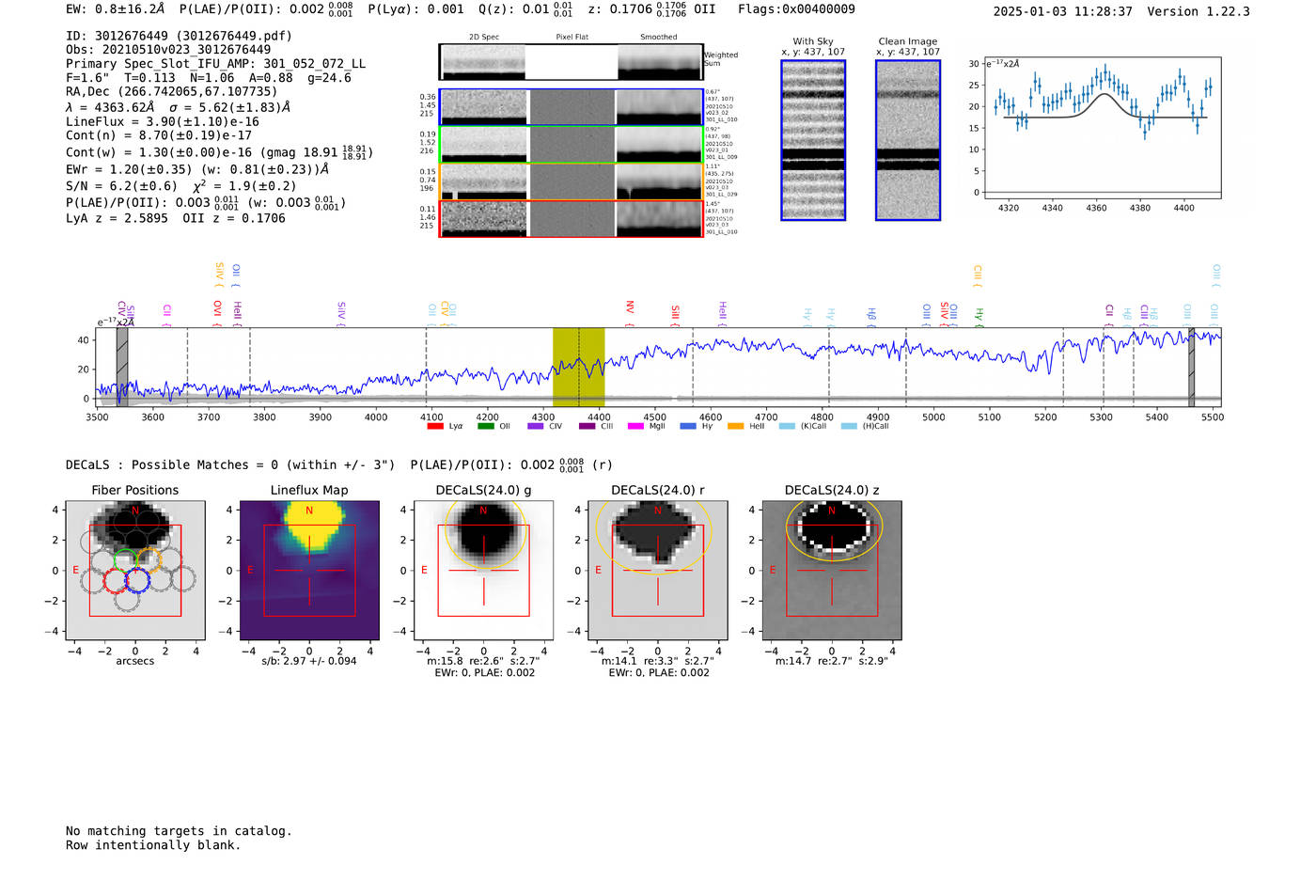Click the OII green legend swatch

485,426
